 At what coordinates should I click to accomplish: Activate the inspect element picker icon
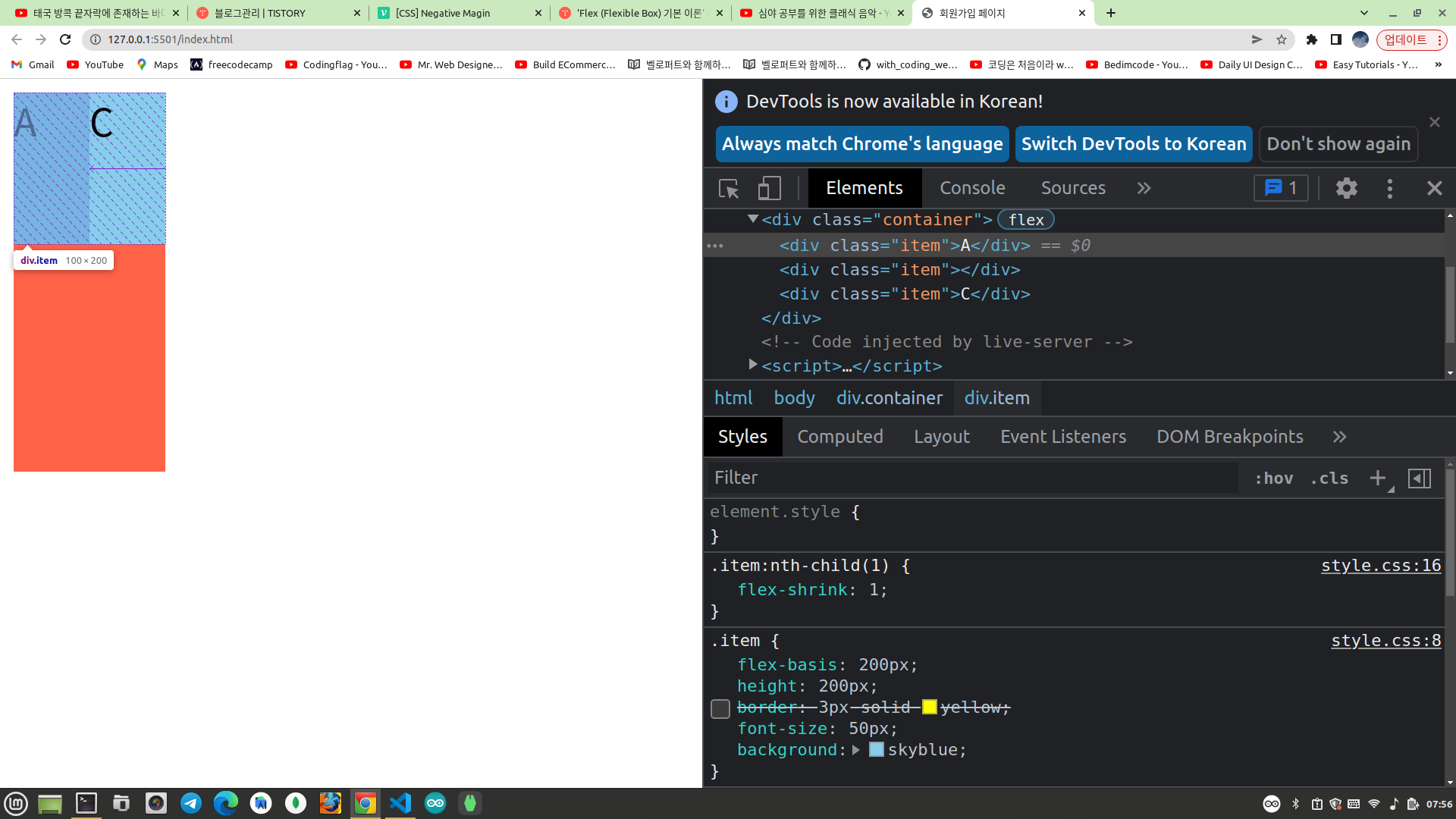[729, 188]
